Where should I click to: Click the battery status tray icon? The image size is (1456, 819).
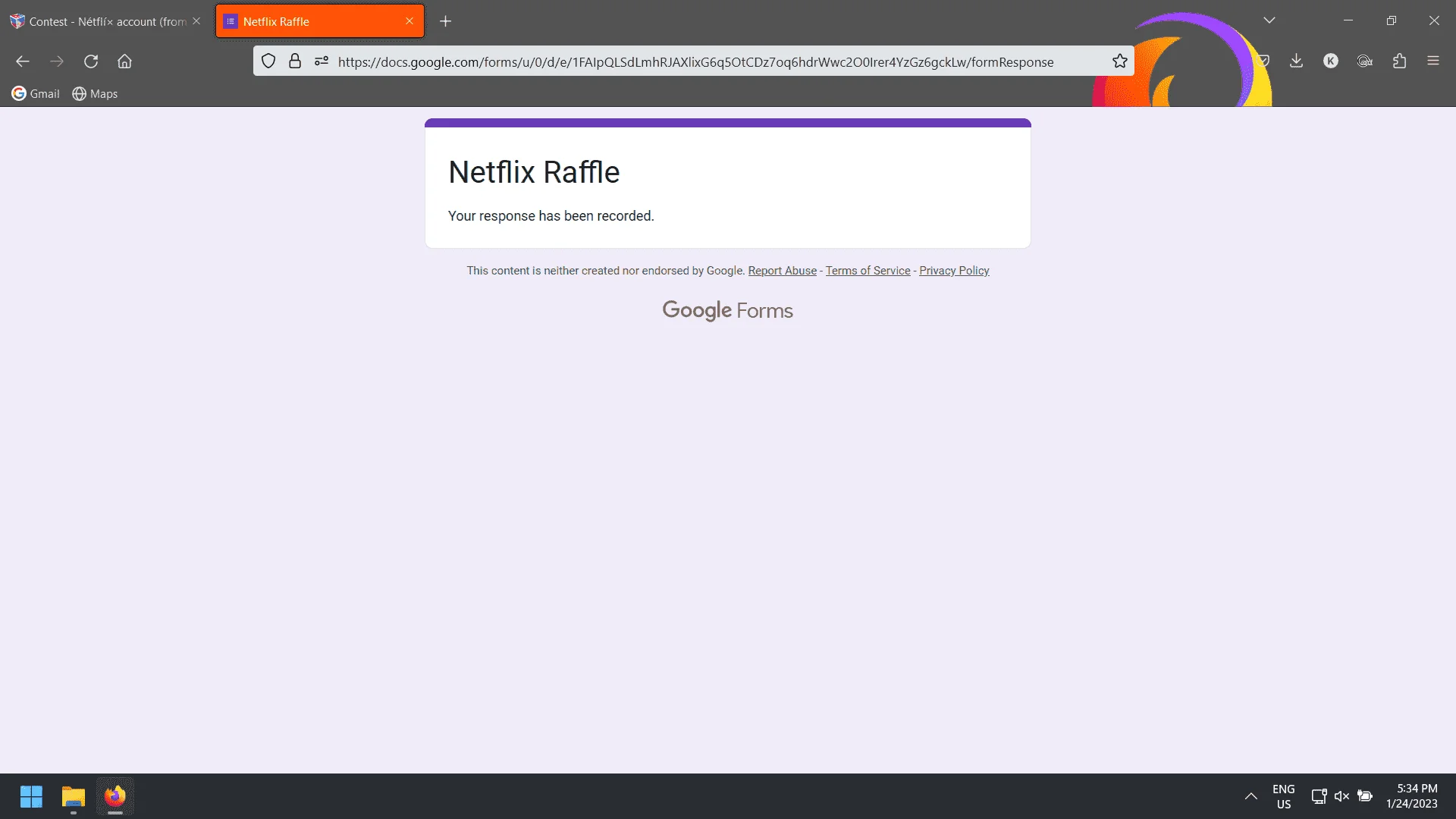click(x=1365, y=796)
